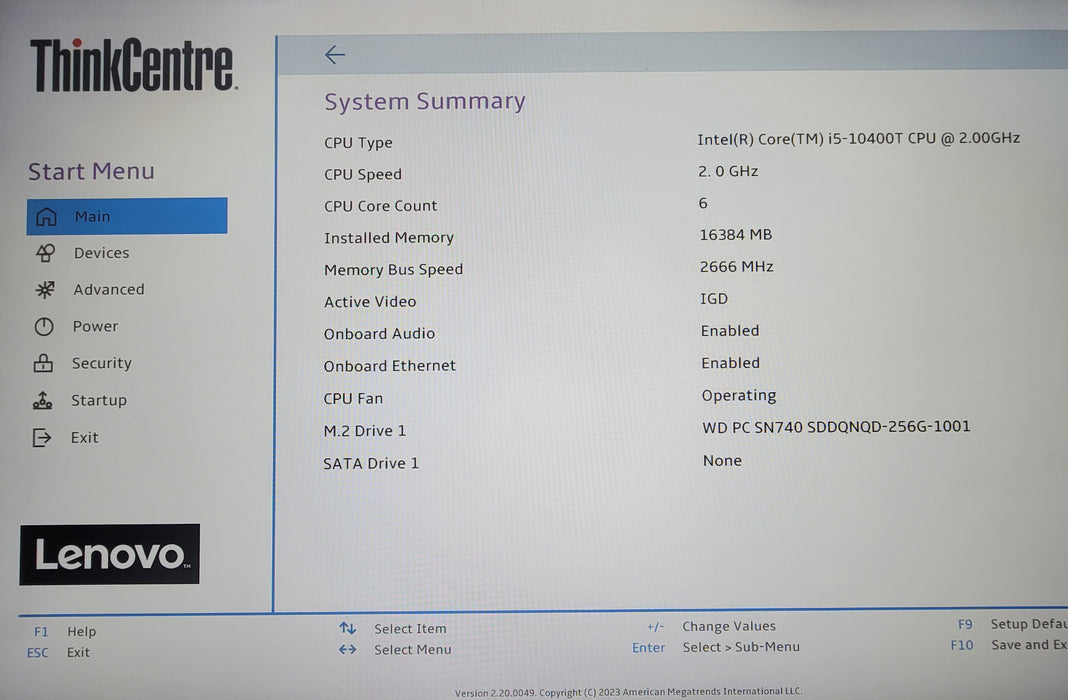This screenshot has width=1068, height=700.
Task: Click the System Summary heading
Action: coord(424,101)
